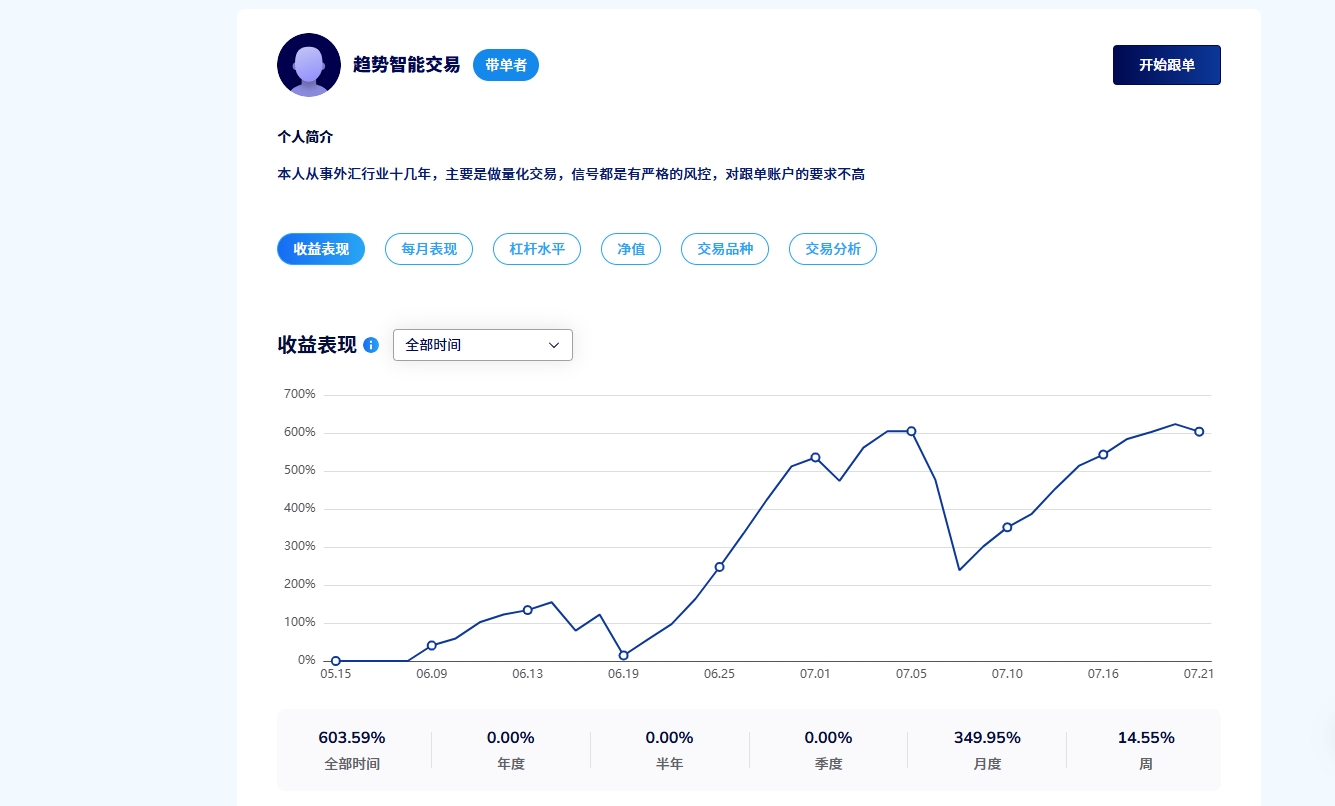
Task: Expand the 全部时间 time range dropdown
Action: point(483,345)
